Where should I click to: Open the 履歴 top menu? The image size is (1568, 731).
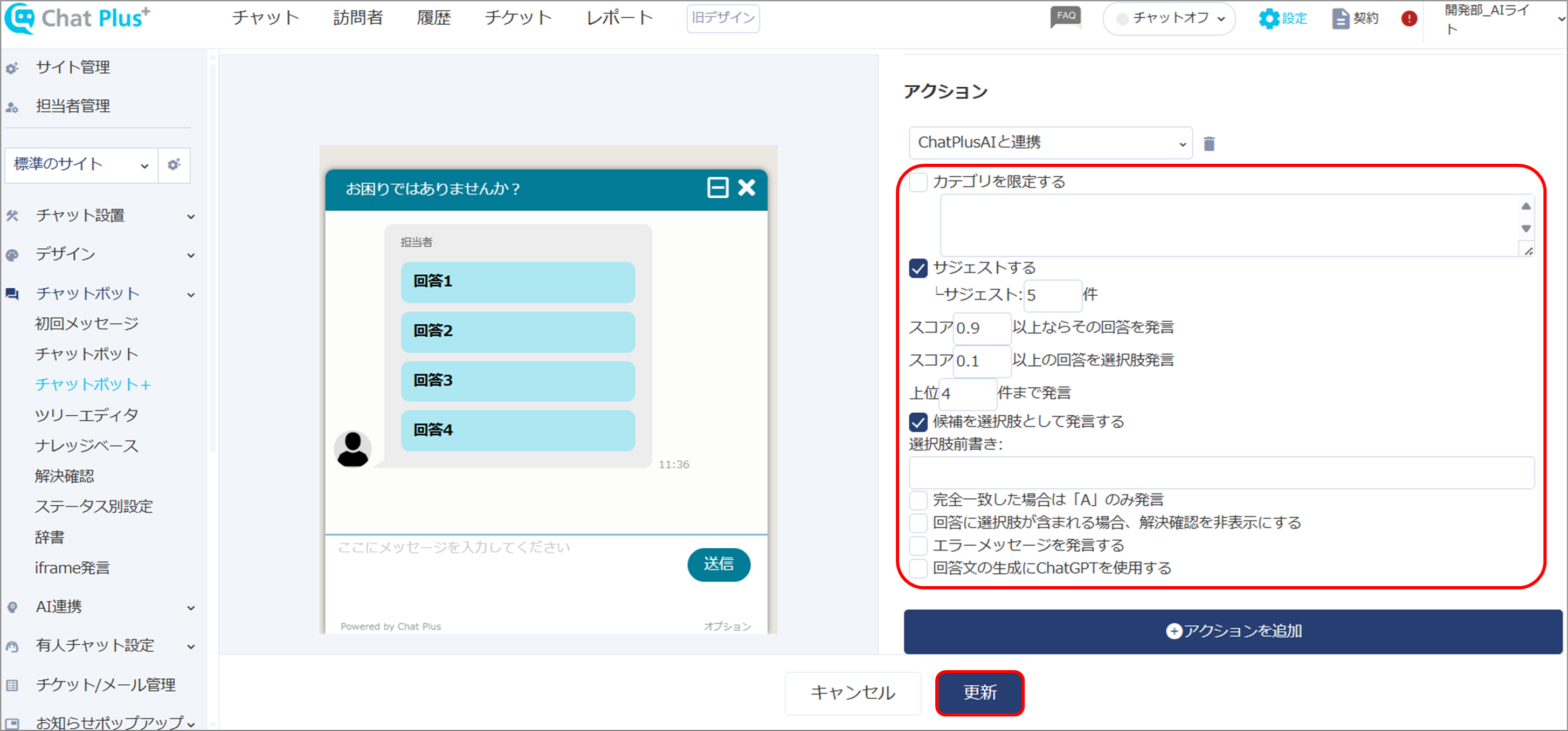tap(433, 18)
